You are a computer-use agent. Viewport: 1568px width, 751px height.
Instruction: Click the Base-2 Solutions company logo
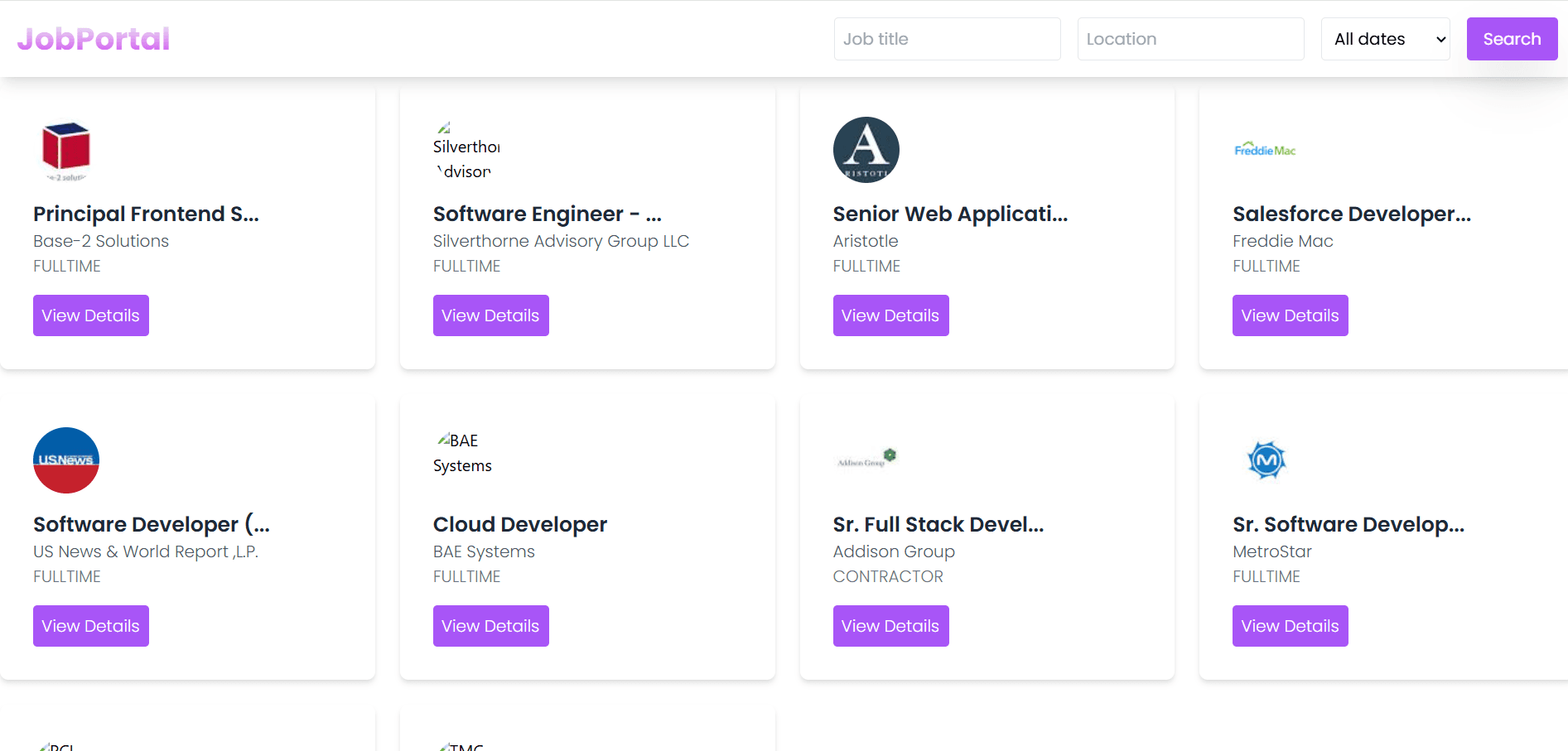click(65, 150)
